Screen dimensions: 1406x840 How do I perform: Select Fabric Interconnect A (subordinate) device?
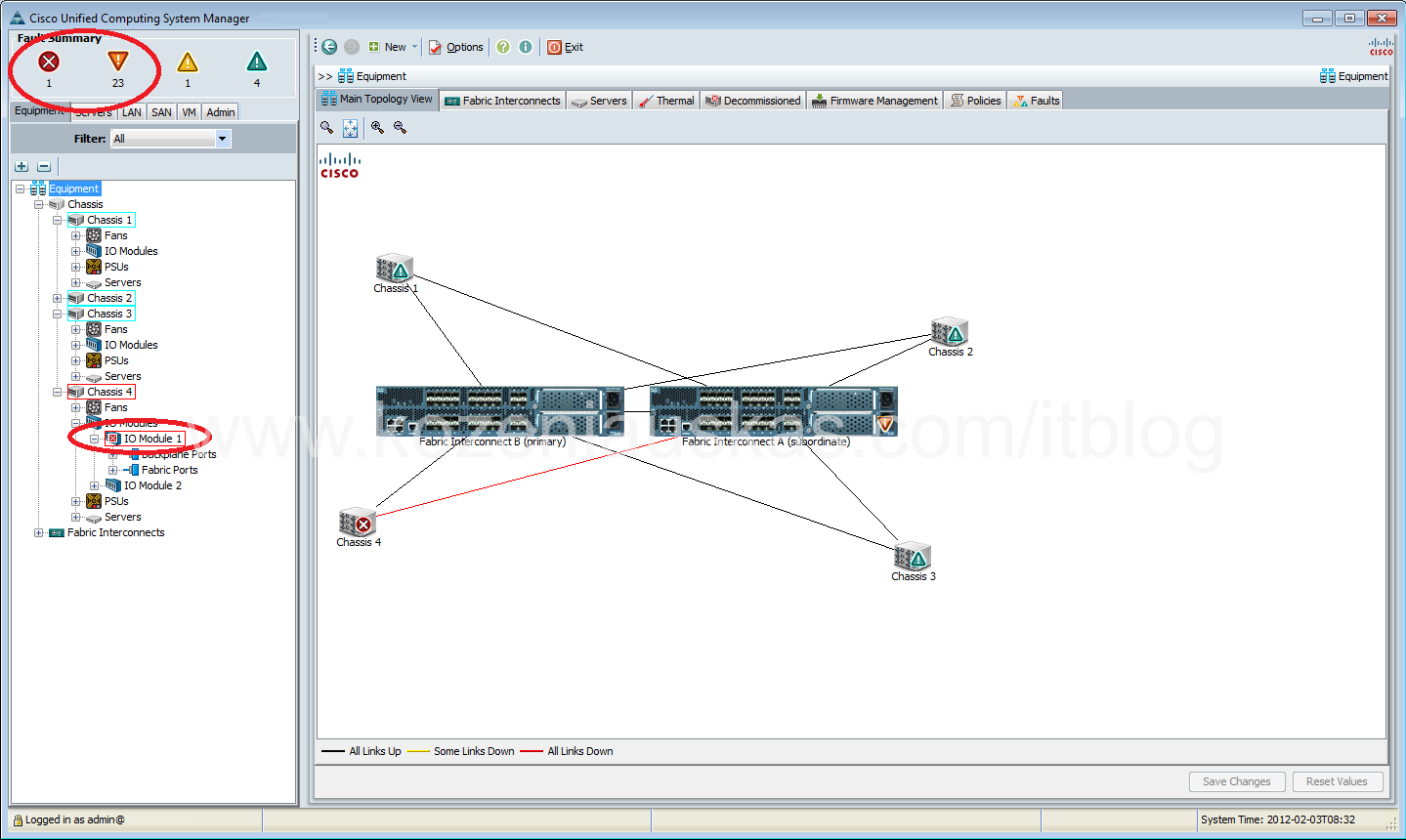click(774, 410)
